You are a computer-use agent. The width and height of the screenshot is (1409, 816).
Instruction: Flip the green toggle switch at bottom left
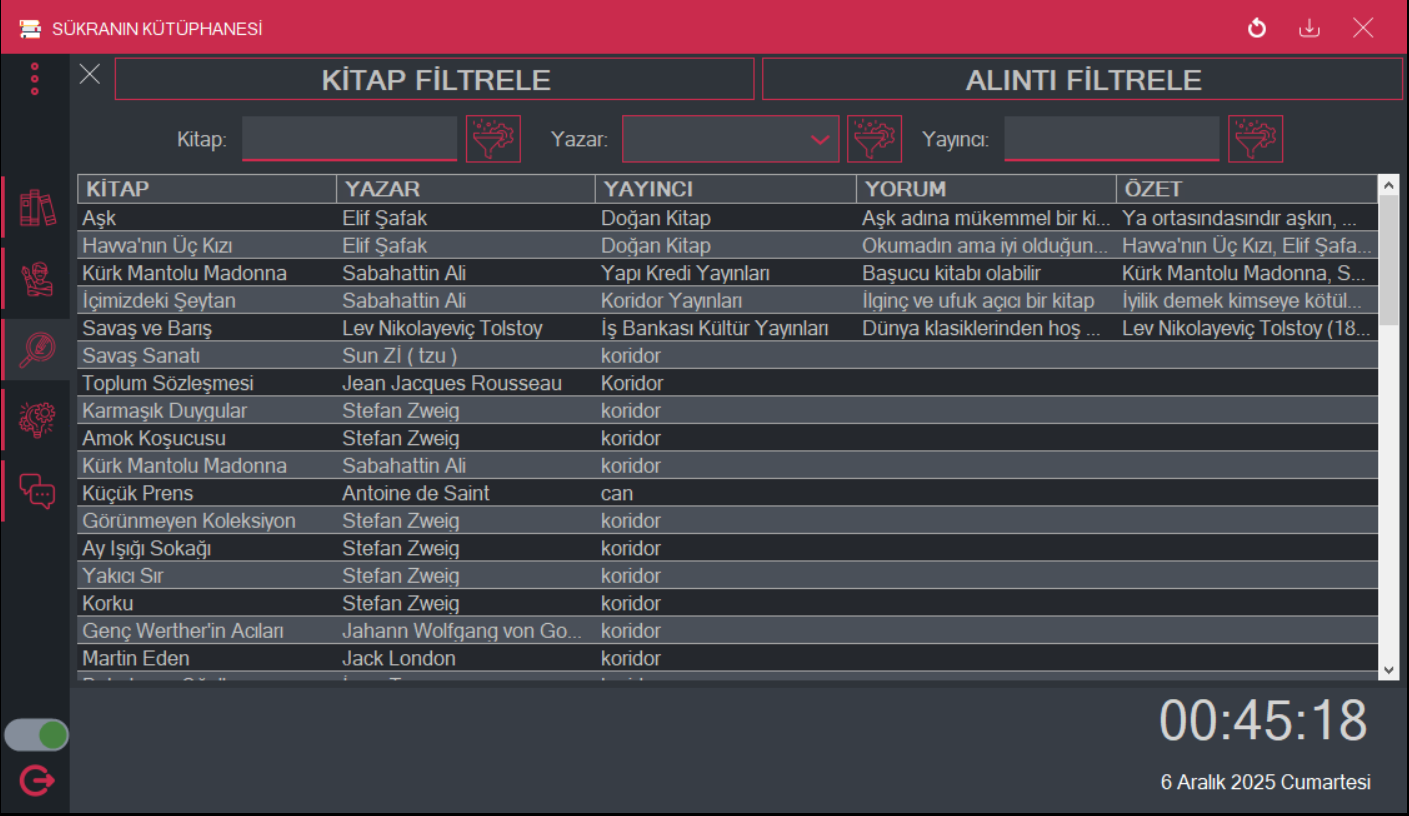click(37, 734)
